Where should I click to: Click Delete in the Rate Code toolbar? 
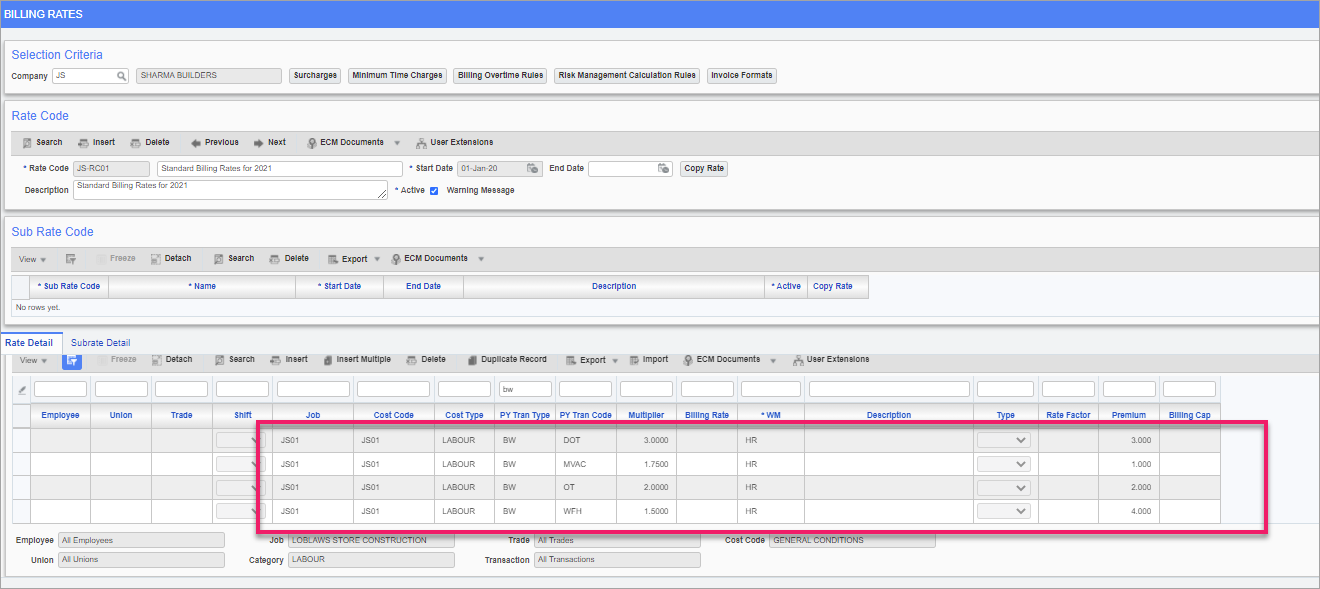click(x=150, y=142)
